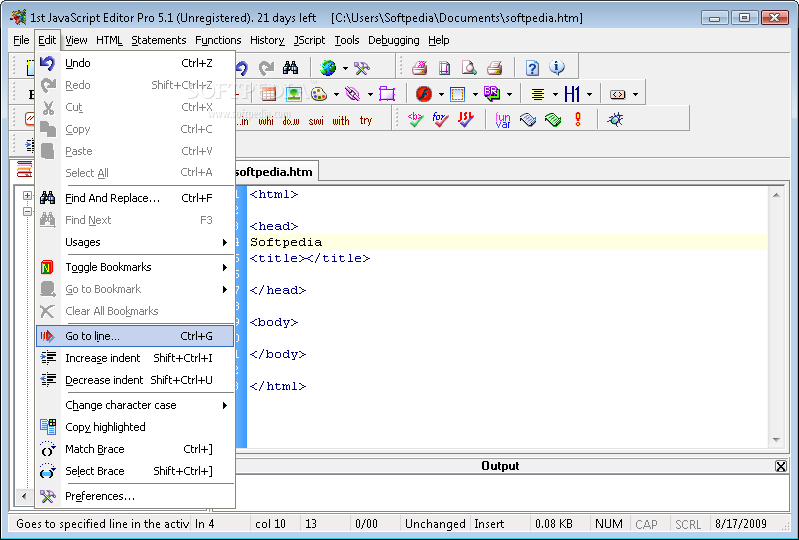799x540 pixels.
Task: Click left panel scroll-left arrow
Action: [23, 496]
